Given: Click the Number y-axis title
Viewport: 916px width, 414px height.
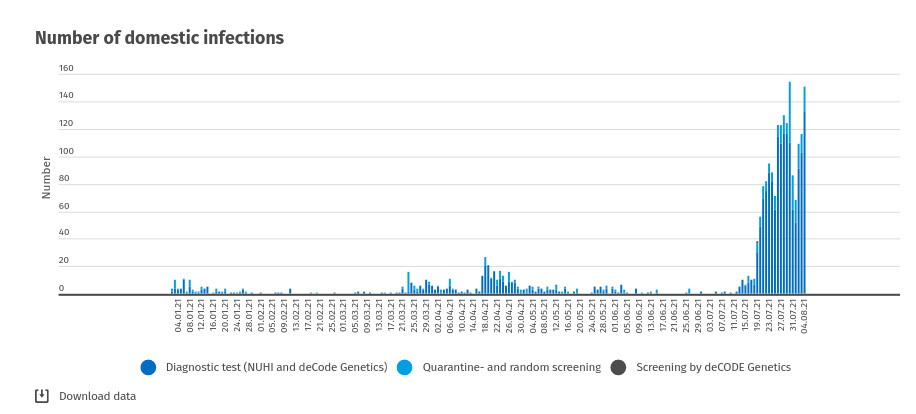Looking at the screenshot, I should click(x=46, y=177).
